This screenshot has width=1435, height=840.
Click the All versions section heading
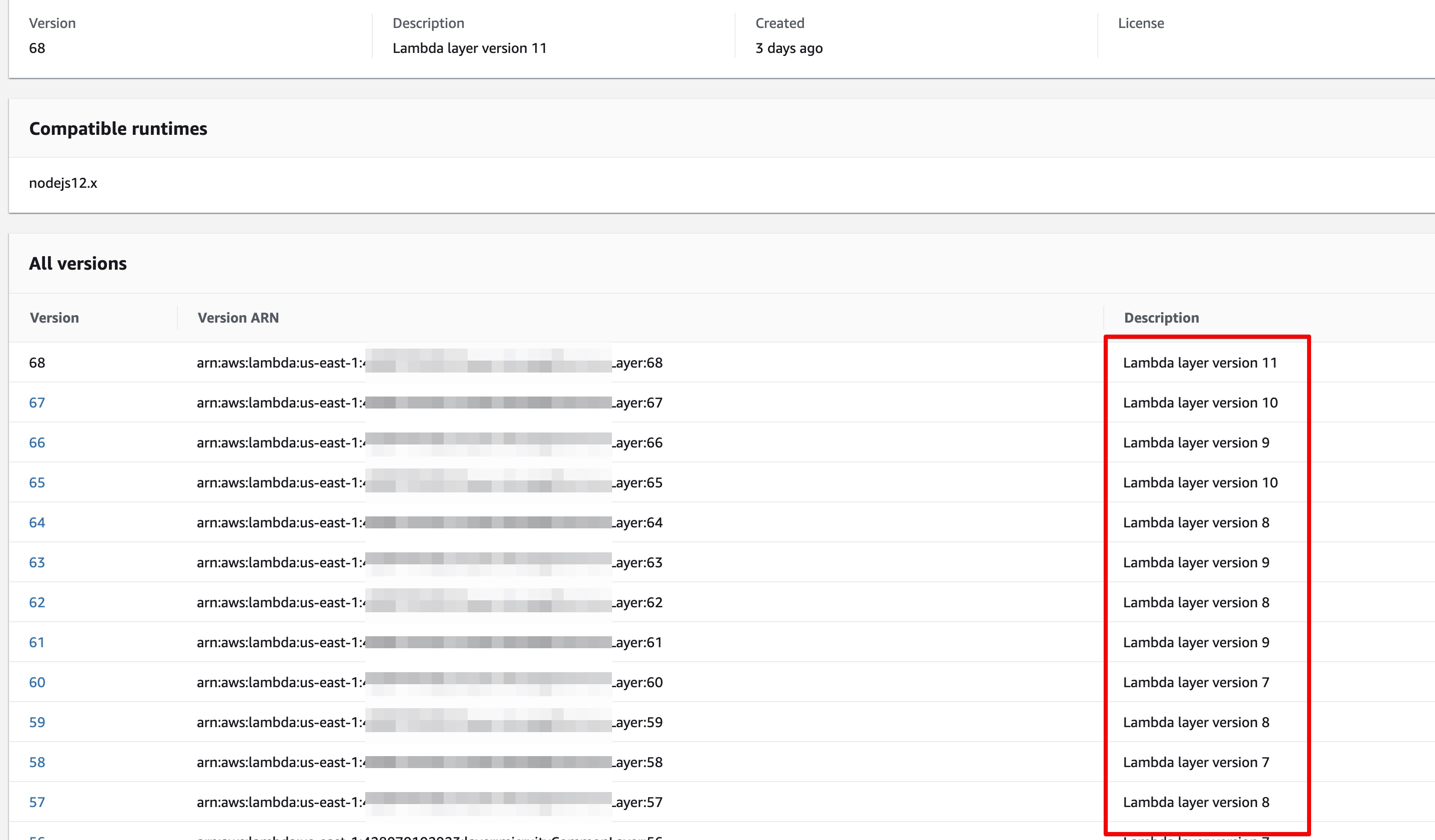point(78,263)
